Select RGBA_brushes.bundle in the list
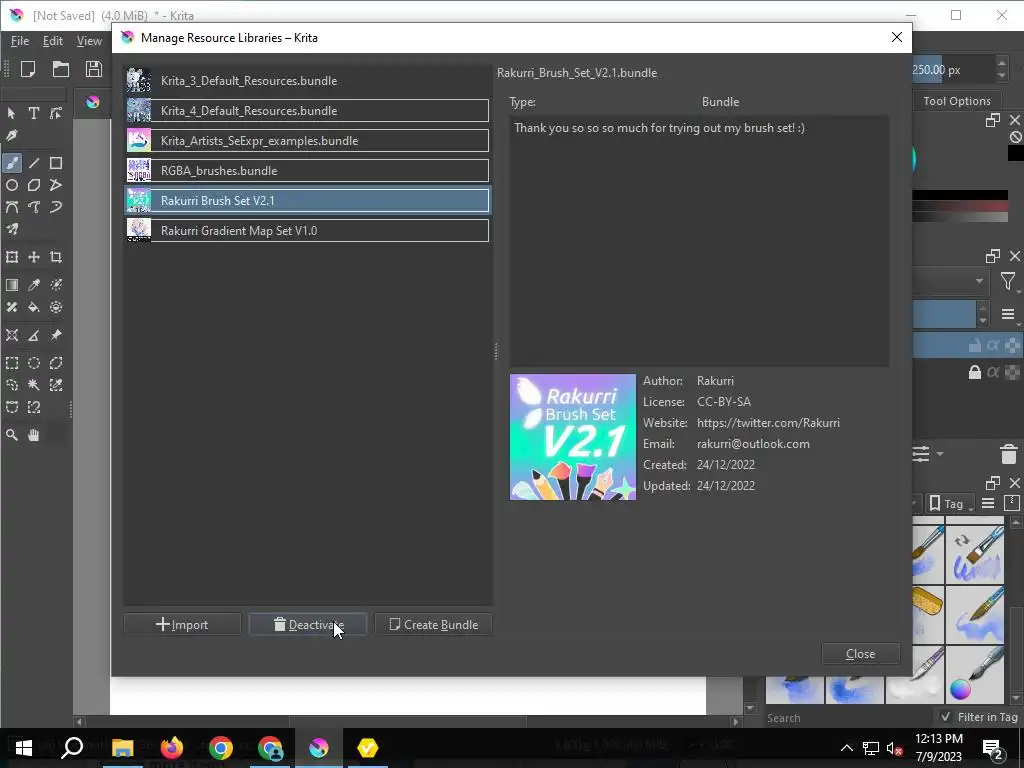 (x=307, y=170)
